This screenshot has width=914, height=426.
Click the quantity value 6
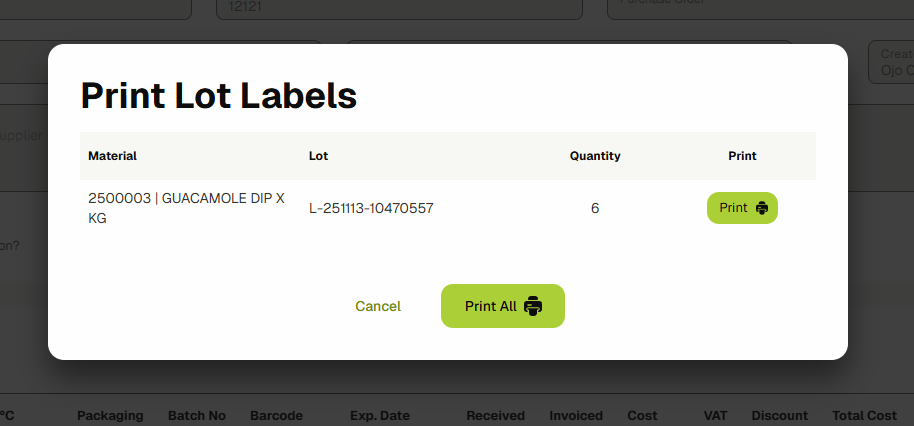(595, 208)
